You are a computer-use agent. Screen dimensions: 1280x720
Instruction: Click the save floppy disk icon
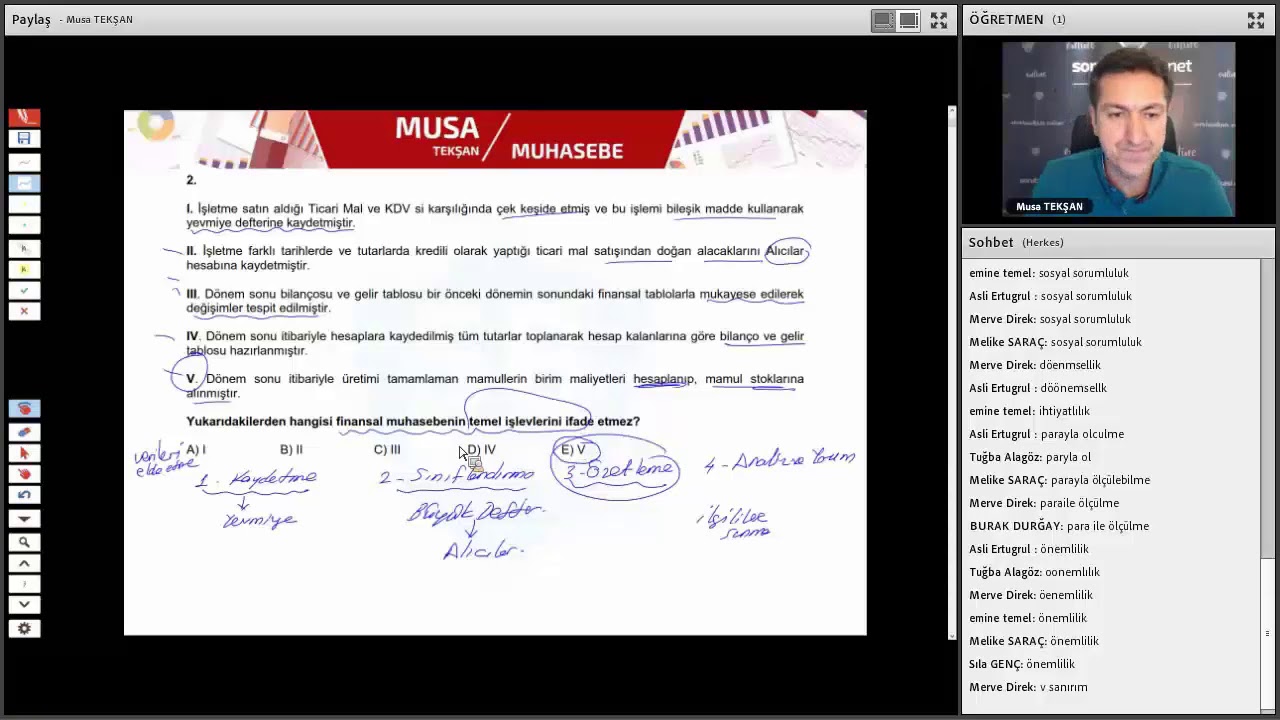24,139
